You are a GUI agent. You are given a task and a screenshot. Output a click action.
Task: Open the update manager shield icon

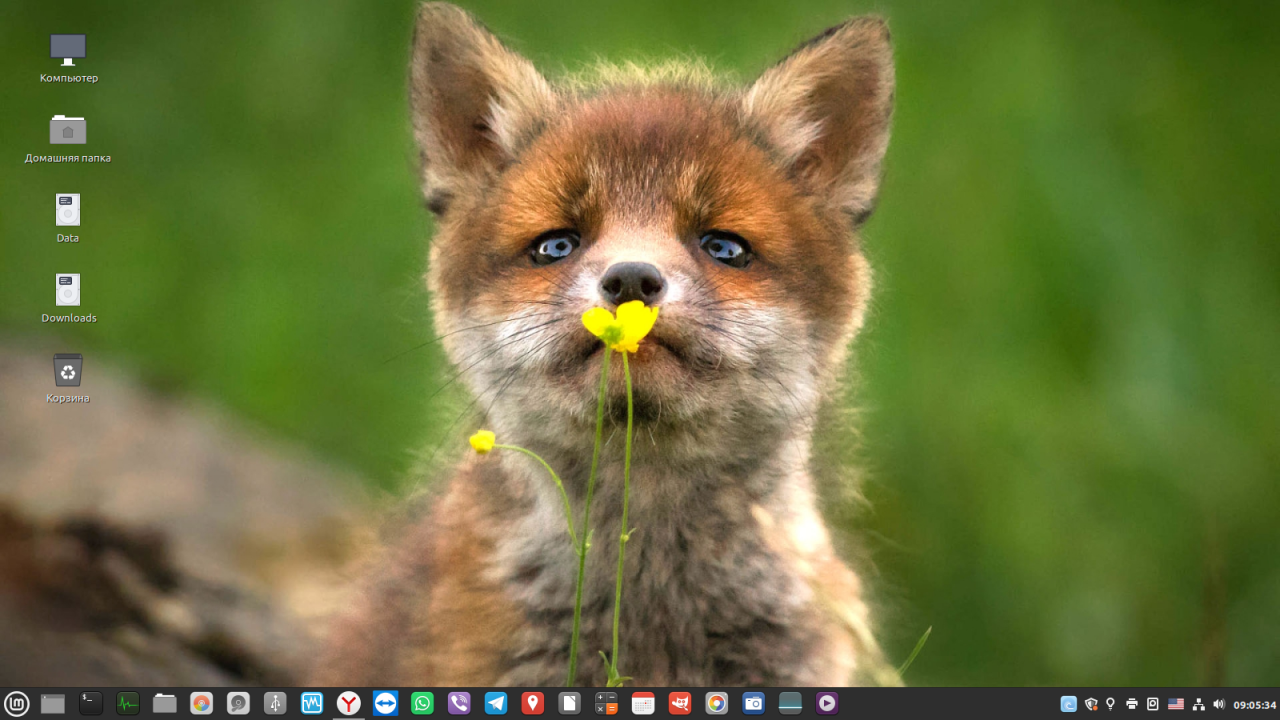click(x=1091, y=704)
